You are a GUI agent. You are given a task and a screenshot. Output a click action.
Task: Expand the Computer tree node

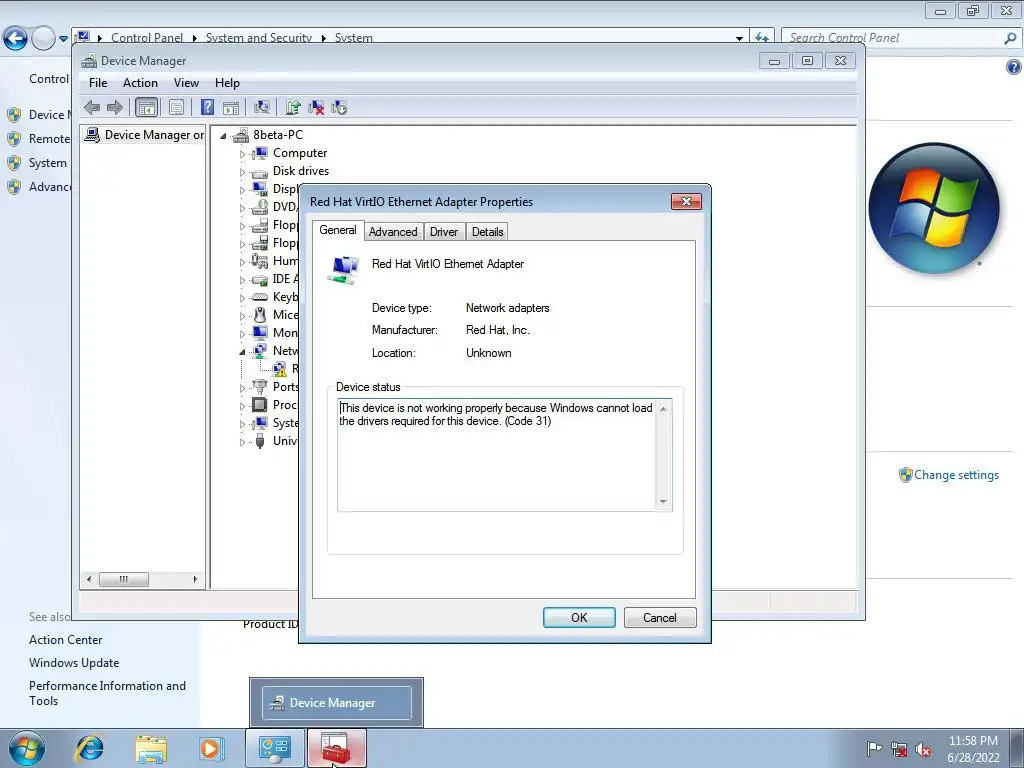[x=242, y=154]
